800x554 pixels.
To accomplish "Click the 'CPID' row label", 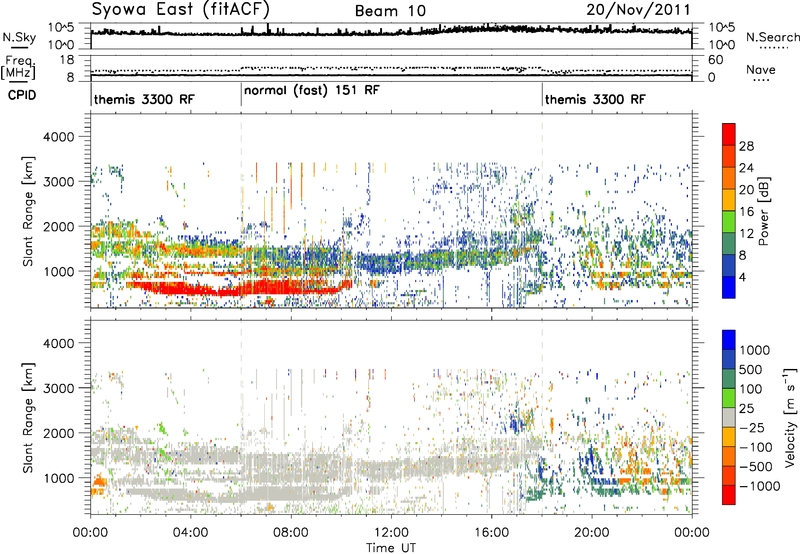I will [x=22, y=95].
